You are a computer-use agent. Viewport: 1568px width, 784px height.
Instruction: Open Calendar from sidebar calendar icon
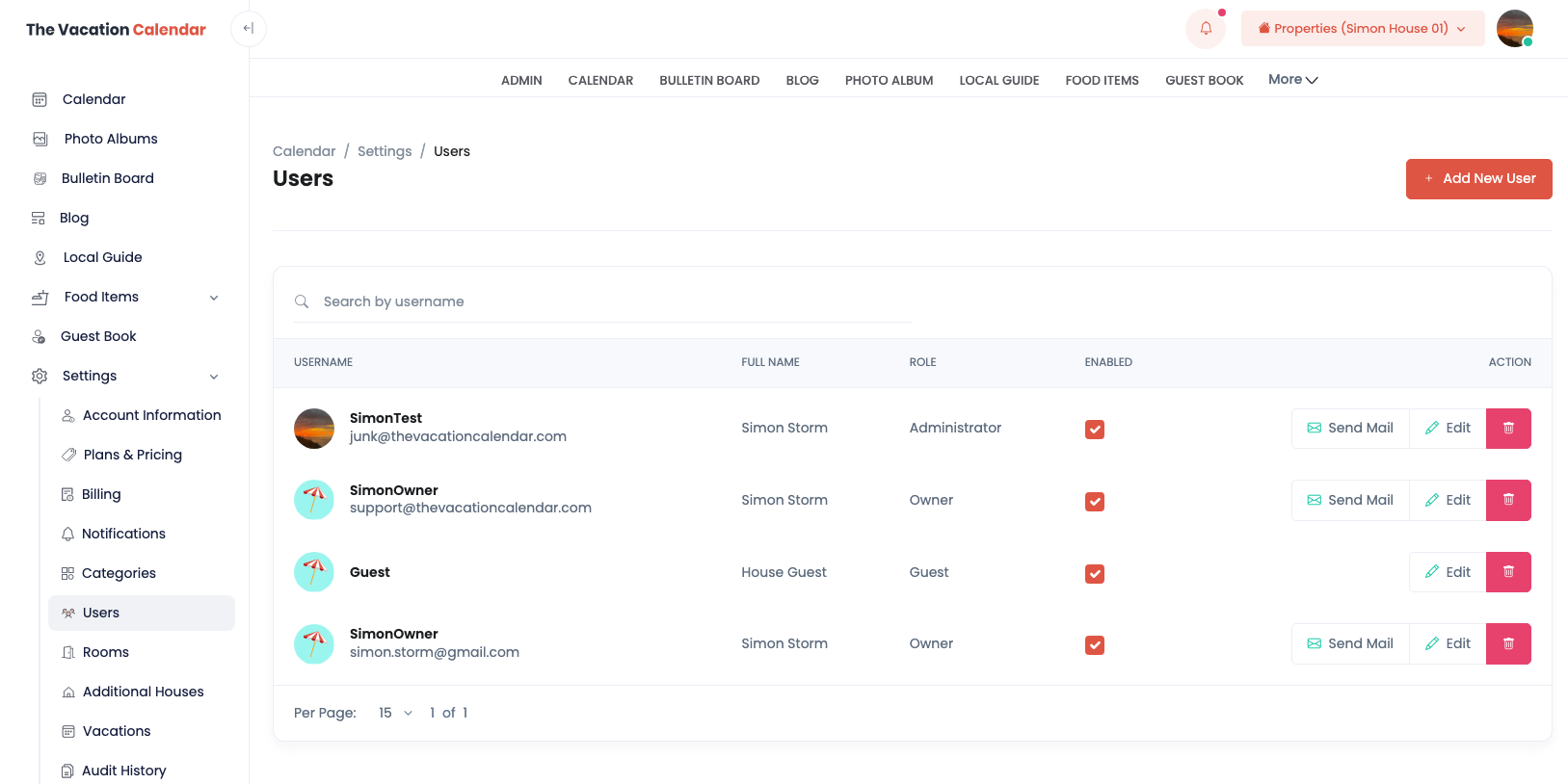(40, 99)
